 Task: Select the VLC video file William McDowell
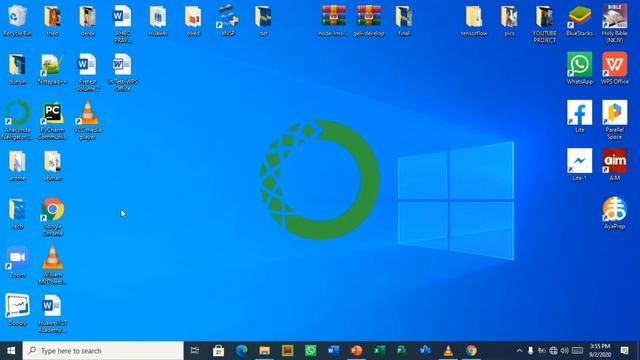pos(52,265)
